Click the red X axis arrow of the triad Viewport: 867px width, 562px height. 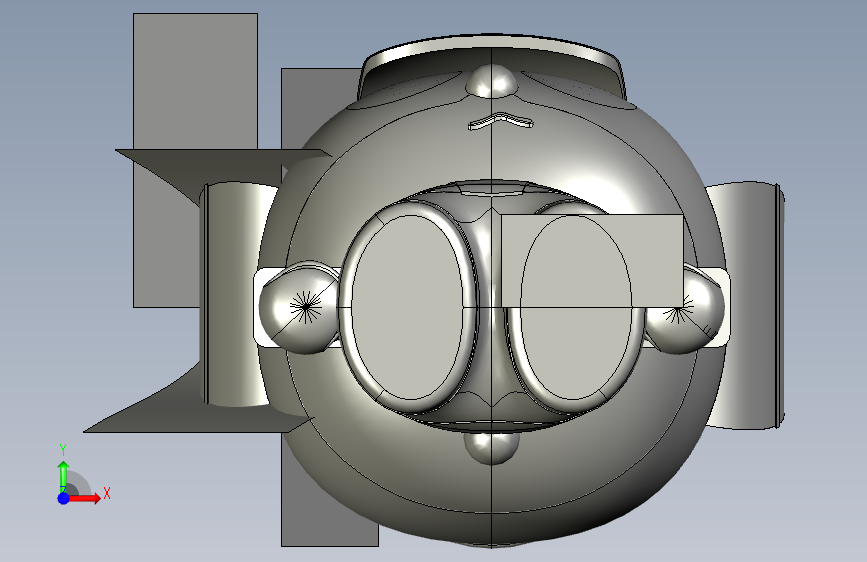85,498
